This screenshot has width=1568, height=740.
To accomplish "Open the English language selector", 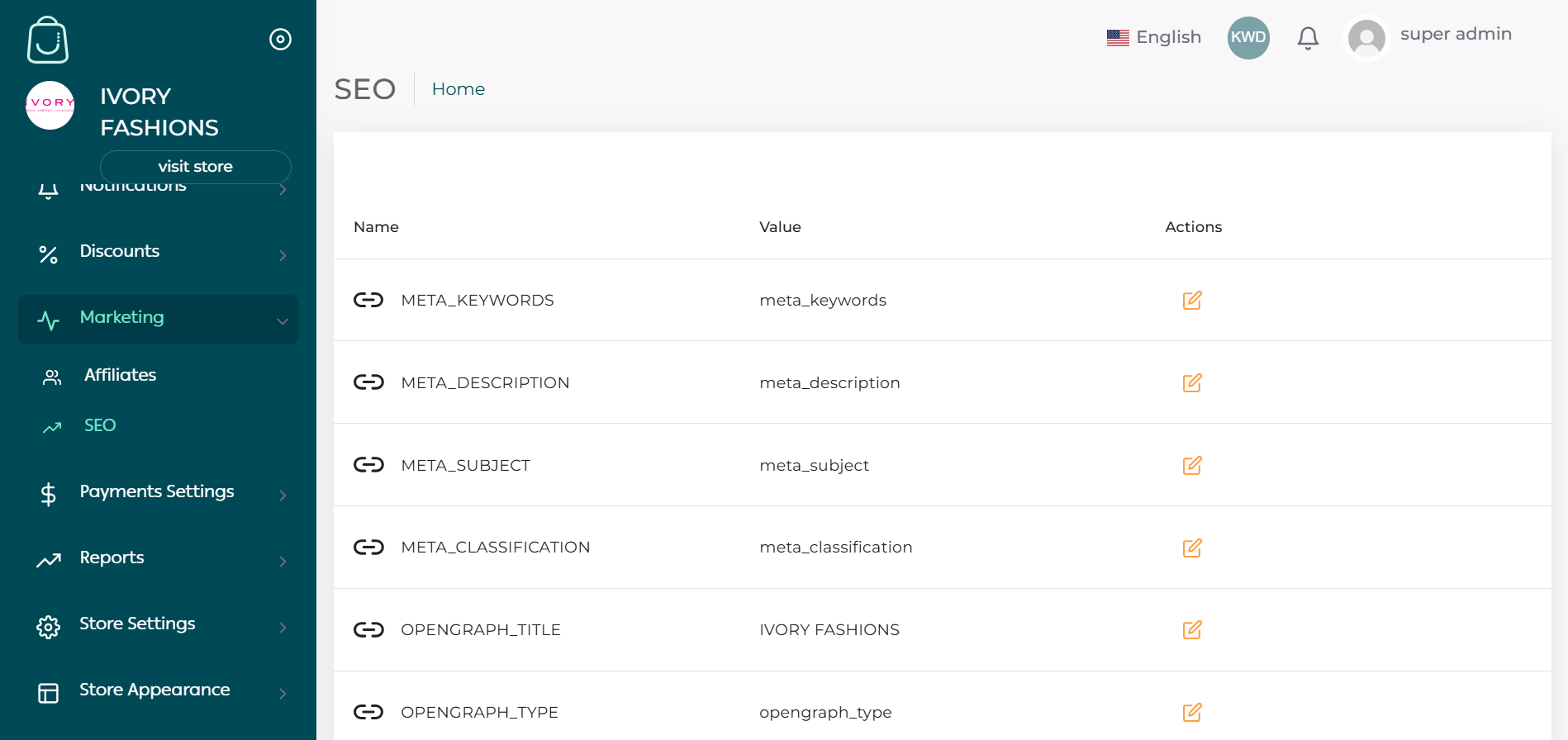I will (1154, 37).
